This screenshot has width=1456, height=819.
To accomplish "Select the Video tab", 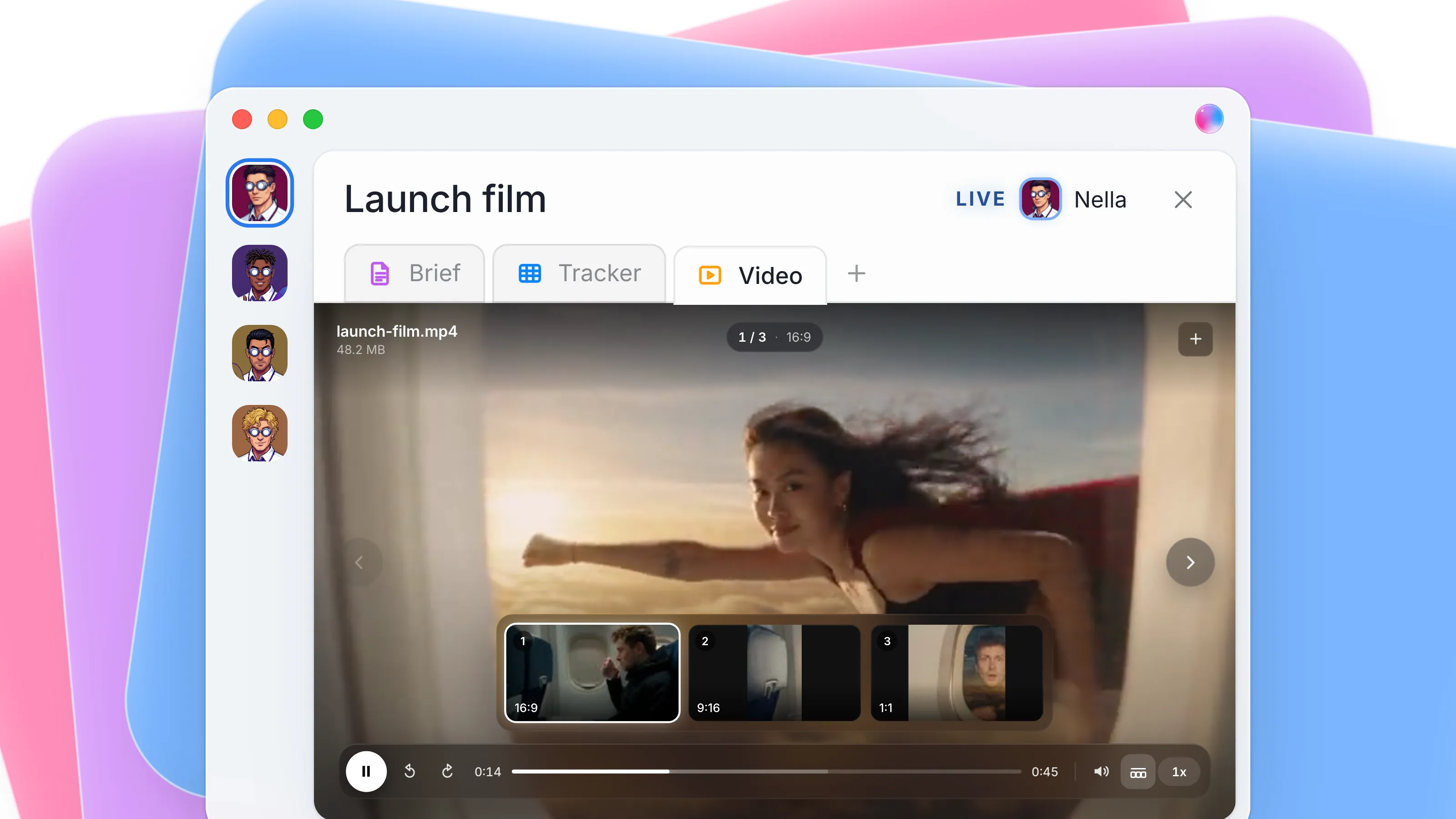I will (750, 275).
